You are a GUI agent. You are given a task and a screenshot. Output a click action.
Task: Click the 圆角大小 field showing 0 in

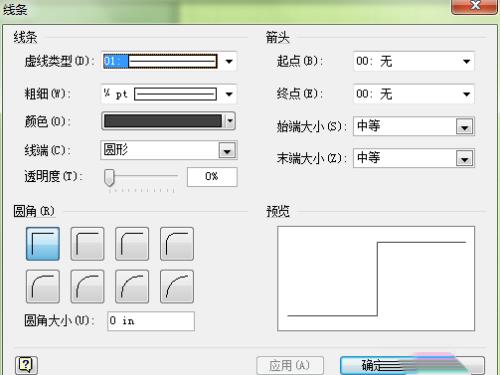coord(151,321)
